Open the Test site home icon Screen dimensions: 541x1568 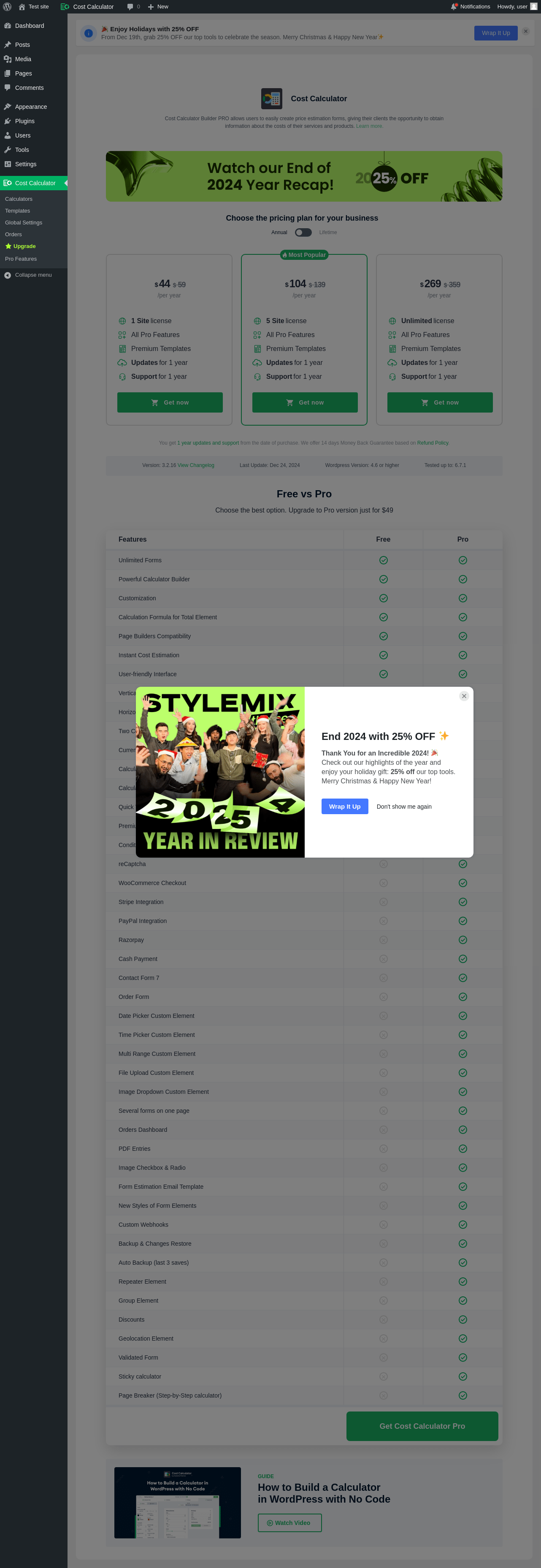(x=22, y=7)
